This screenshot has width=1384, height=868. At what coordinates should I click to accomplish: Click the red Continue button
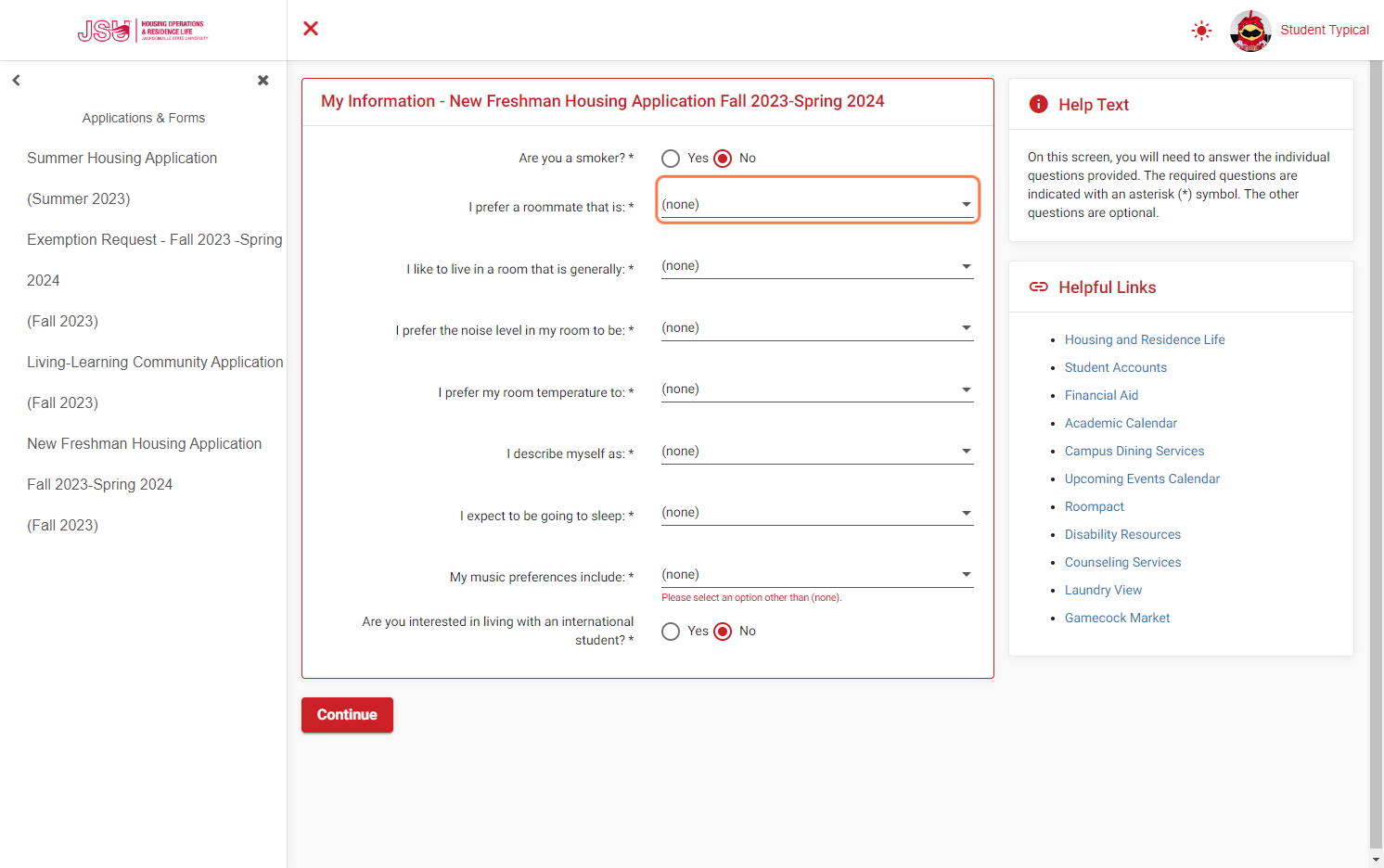pyautogui.click(x=347, y=715)
